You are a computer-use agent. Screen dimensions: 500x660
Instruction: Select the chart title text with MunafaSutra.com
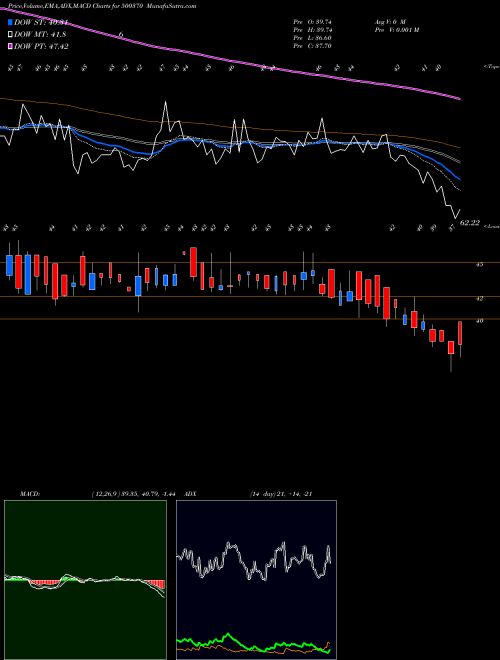(x=102, y=6)
